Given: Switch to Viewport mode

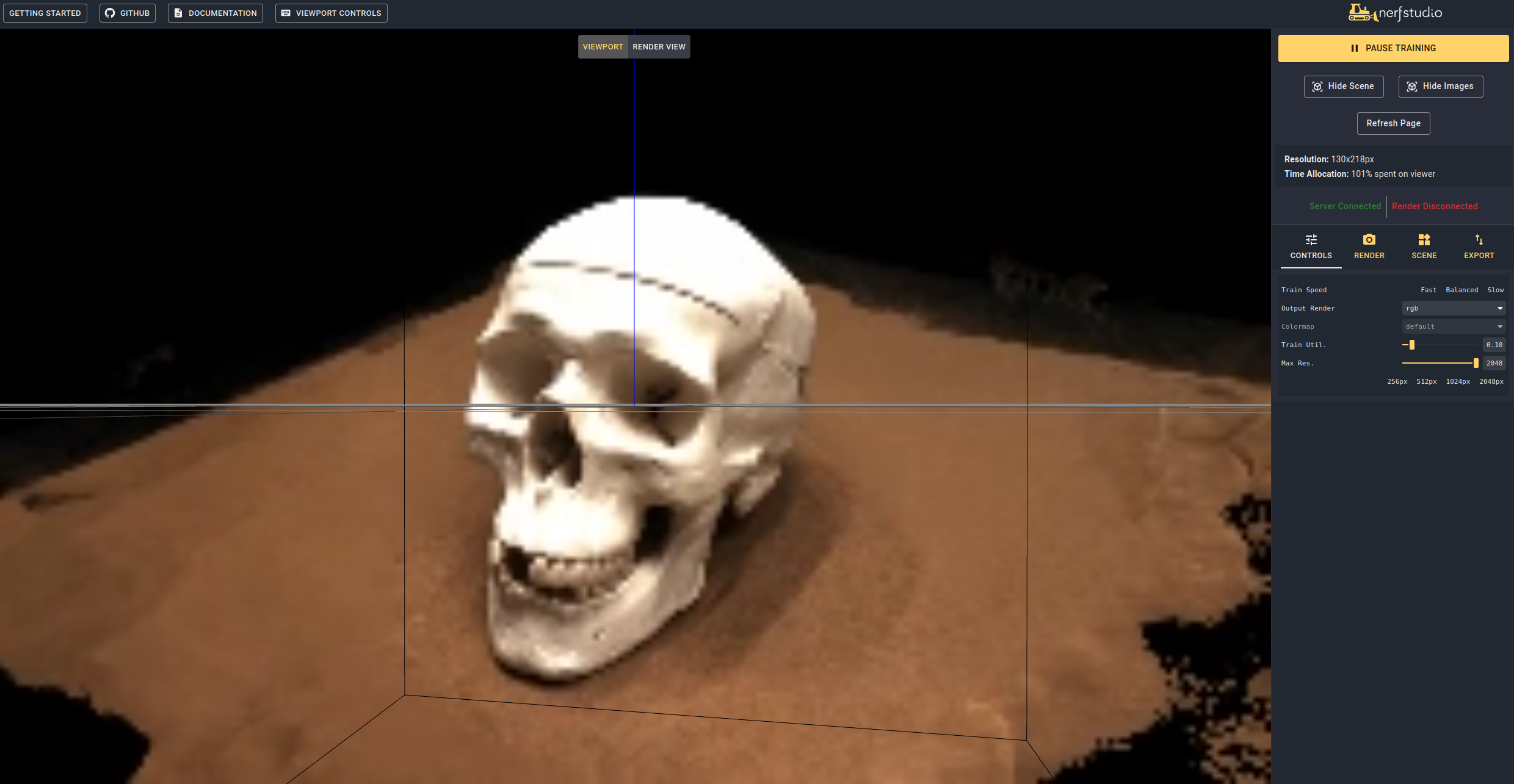Looking at the screenshot, I should tap(603, 47).
